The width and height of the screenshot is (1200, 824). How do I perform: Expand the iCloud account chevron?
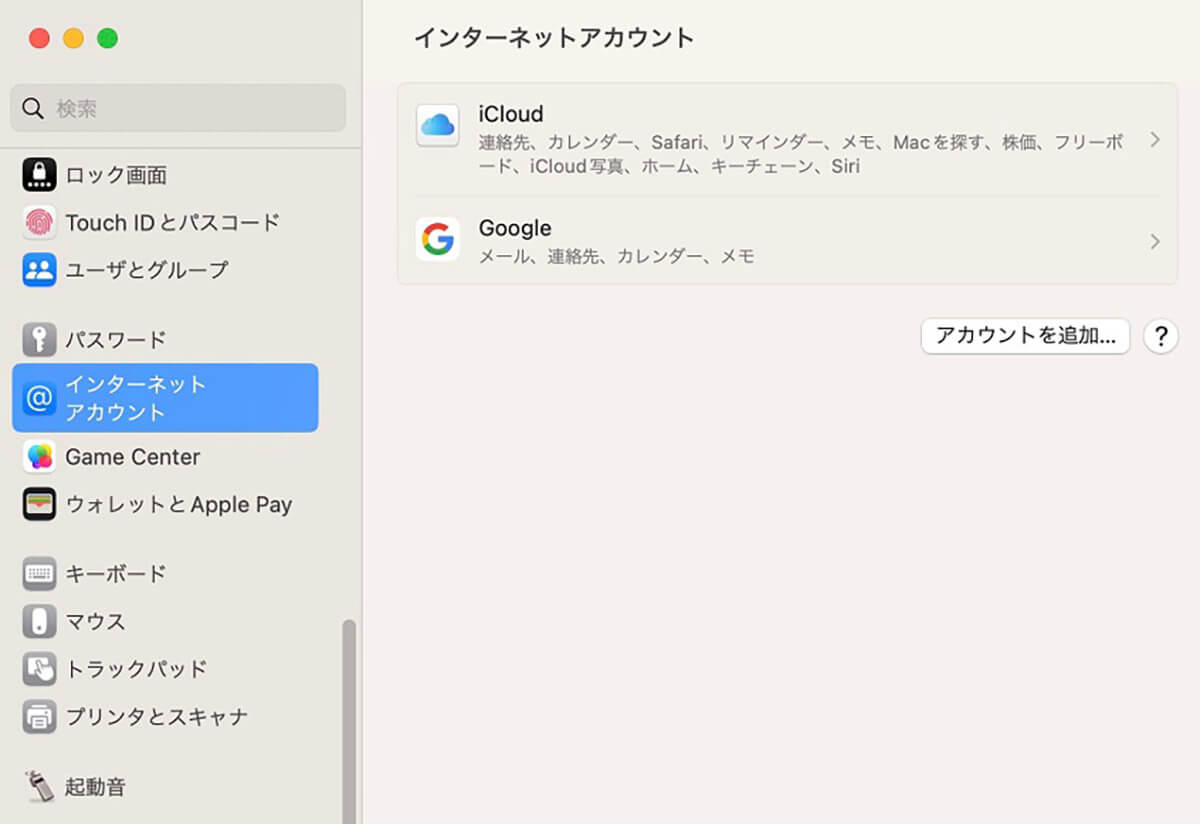pos(1155,139)
